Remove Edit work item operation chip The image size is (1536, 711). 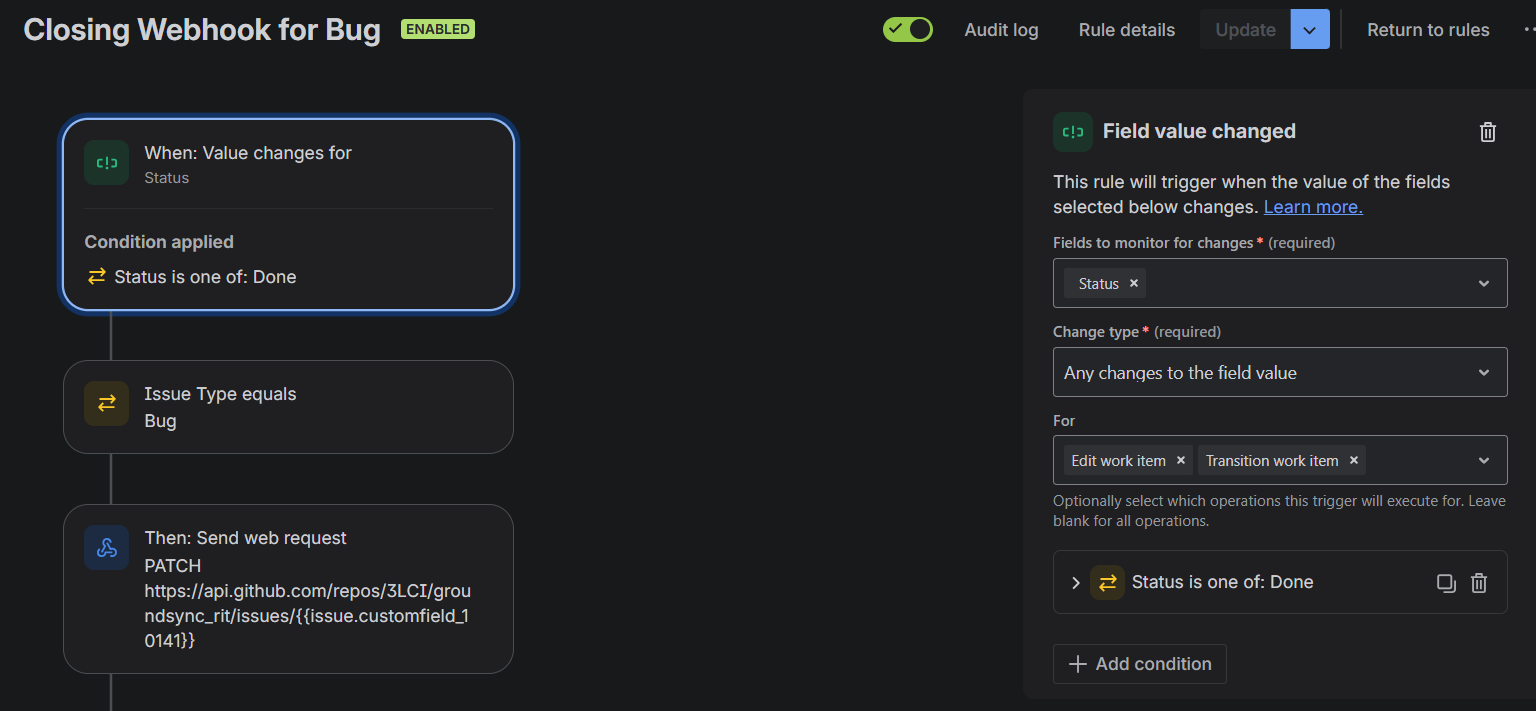[1181, 460]
